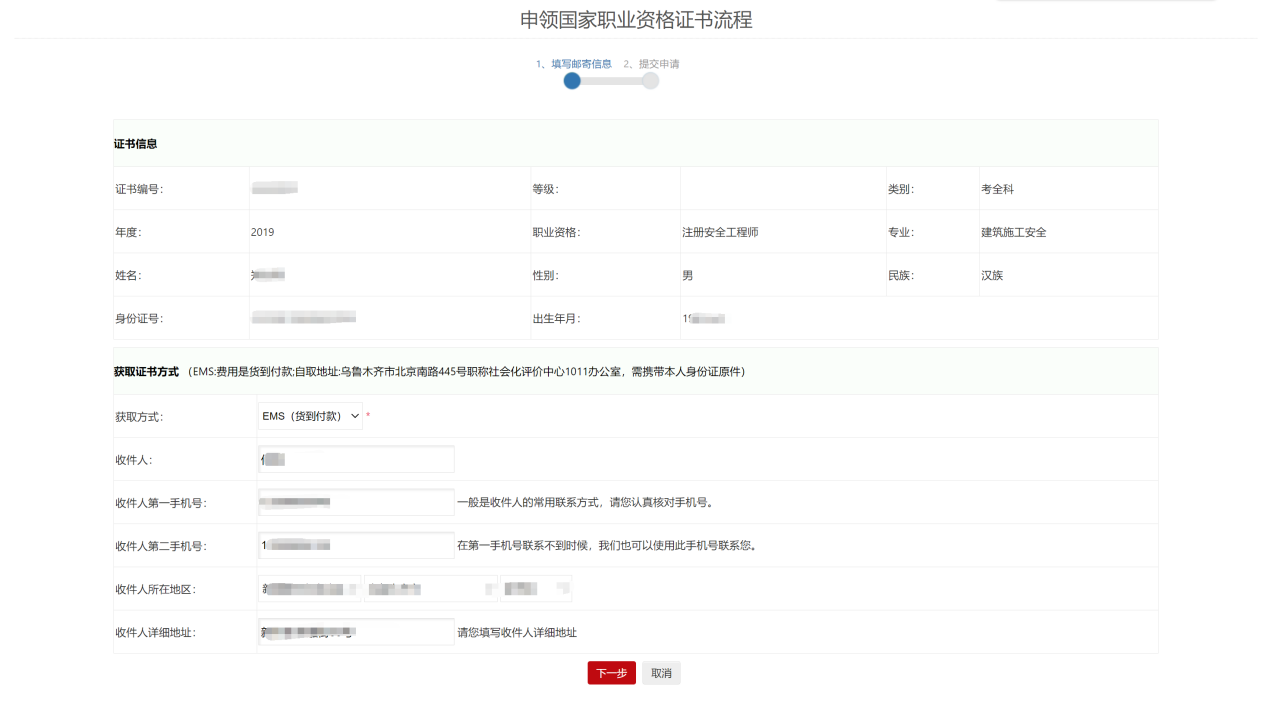Open the second 收件人所在地区 city dropdown
This screenshot has height=719, width=1269.
(431, 589)
